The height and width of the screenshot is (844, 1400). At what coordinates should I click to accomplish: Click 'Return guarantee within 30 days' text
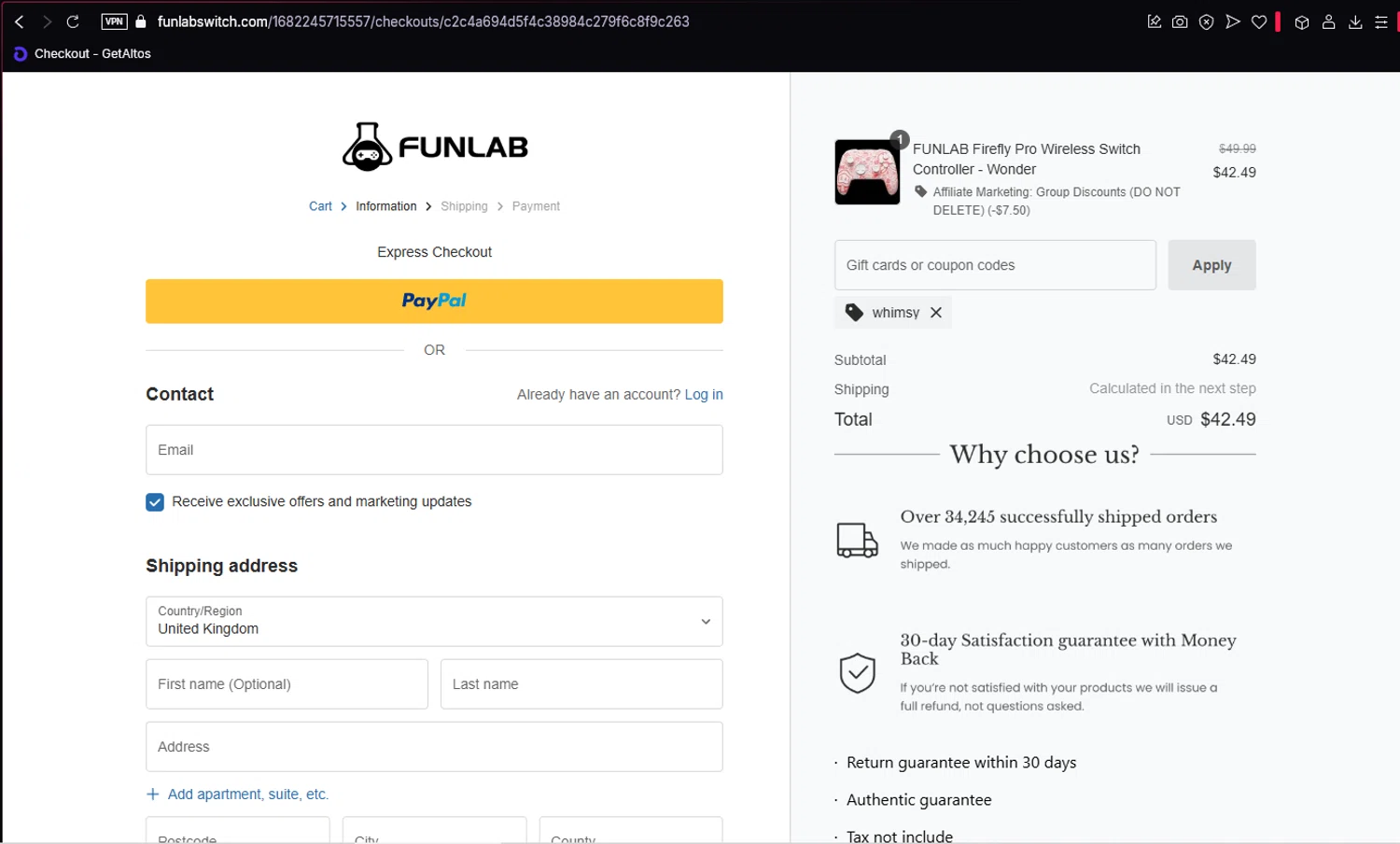[x=961, y=763]
